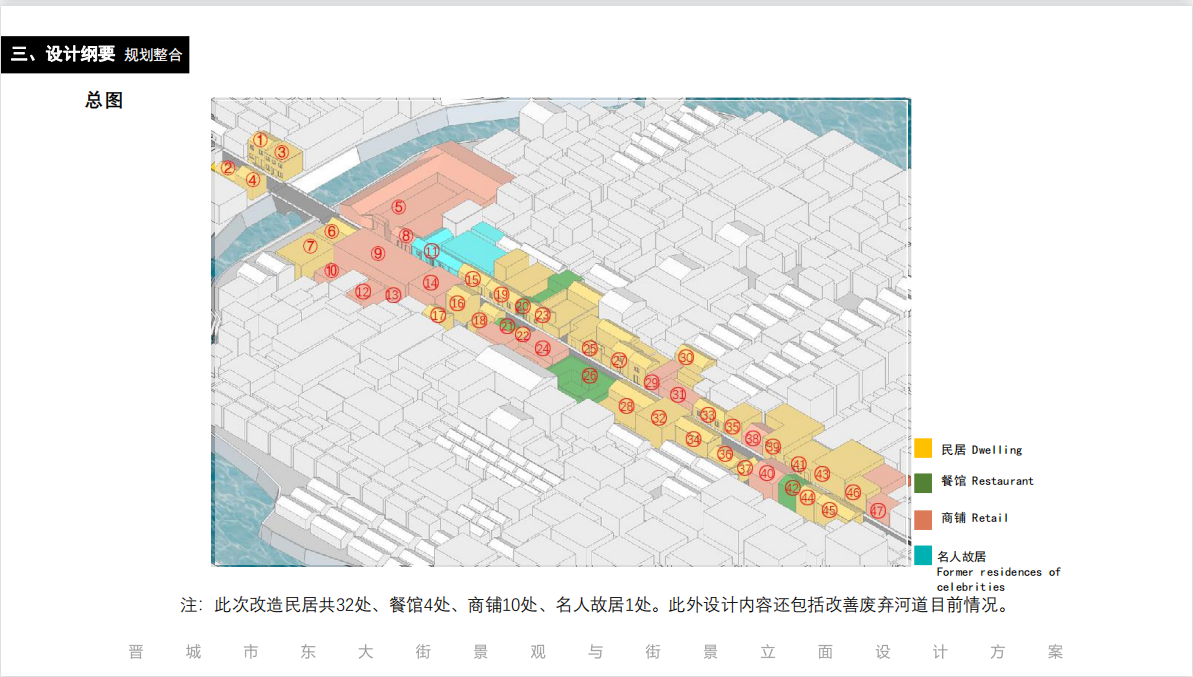Click the yellow Dwelling legend swatch

[923, 448]
